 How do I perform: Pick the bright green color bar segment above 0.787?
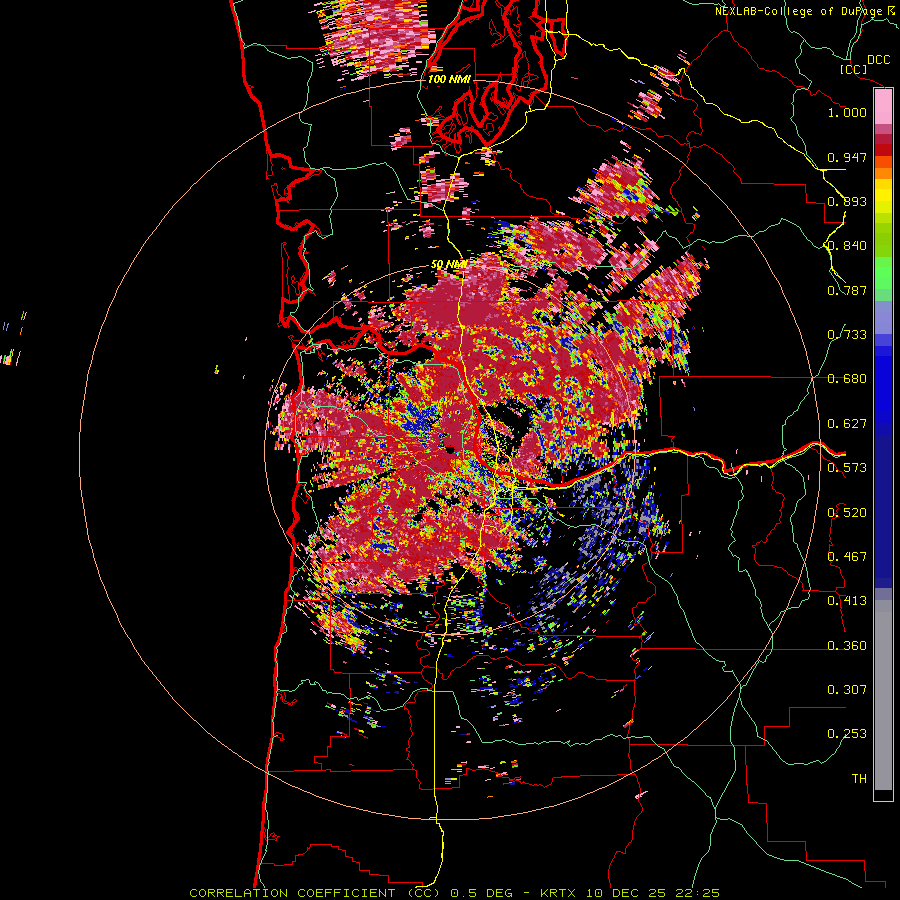point(883,273)
